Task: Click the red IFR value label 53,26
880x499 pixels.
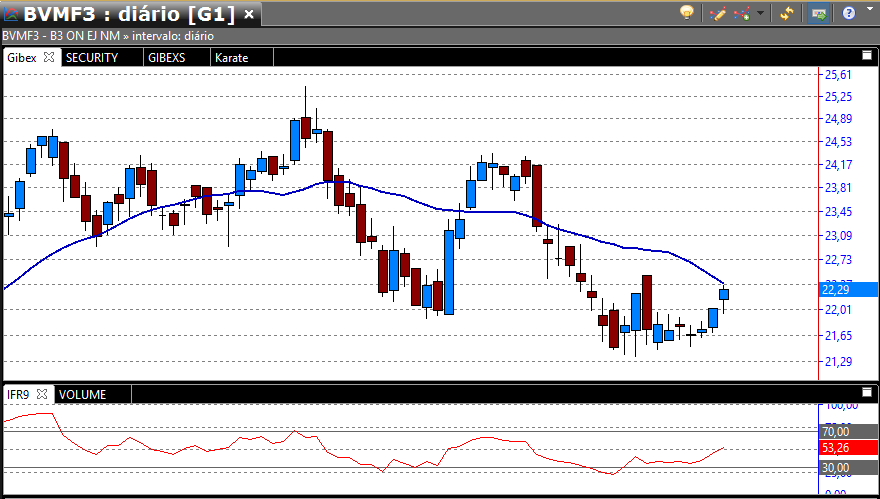Action: 836,447
